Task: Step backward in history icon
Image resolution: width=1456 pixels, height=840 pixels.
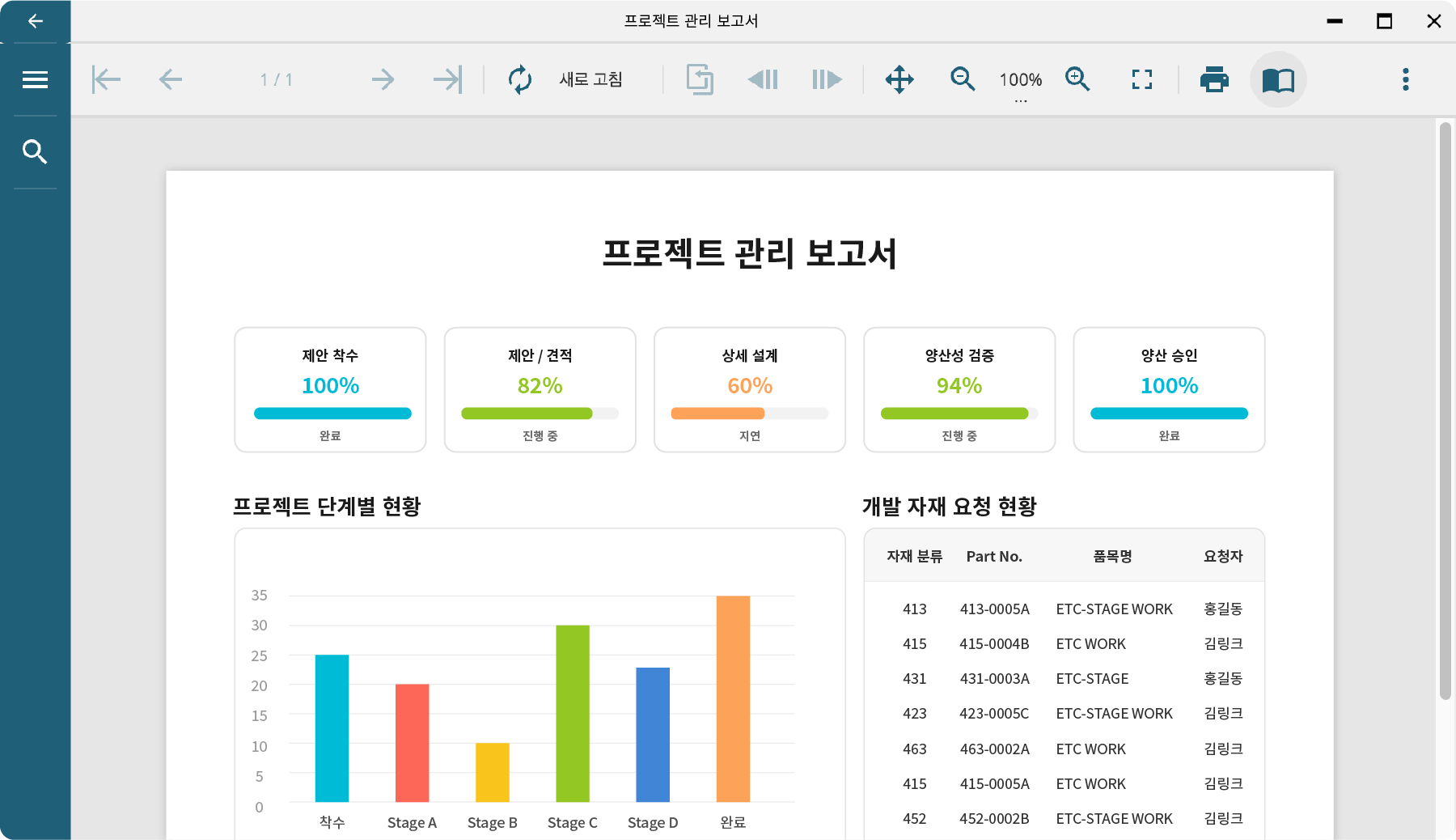Action: (x=763, y=79)
